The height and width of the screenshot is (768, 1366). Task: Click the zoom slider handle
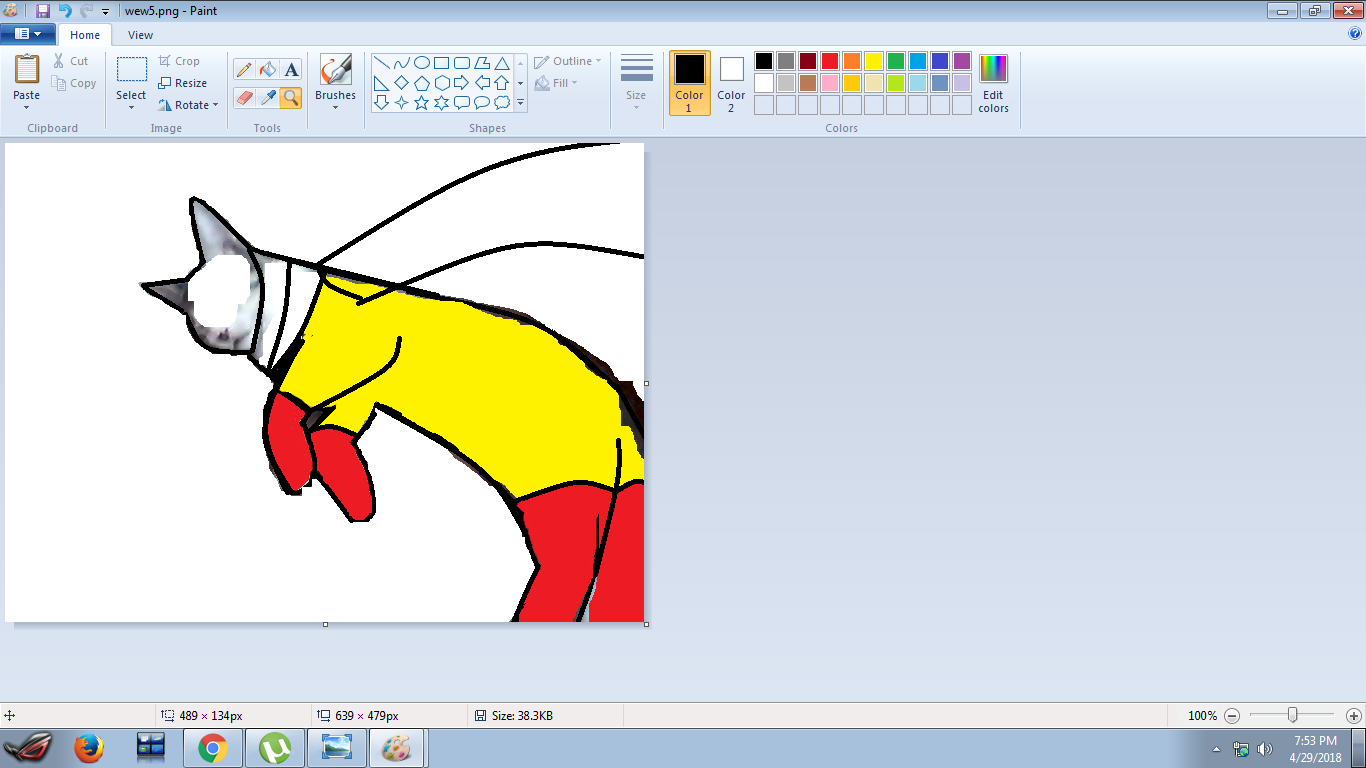[x=1293, y=715]
